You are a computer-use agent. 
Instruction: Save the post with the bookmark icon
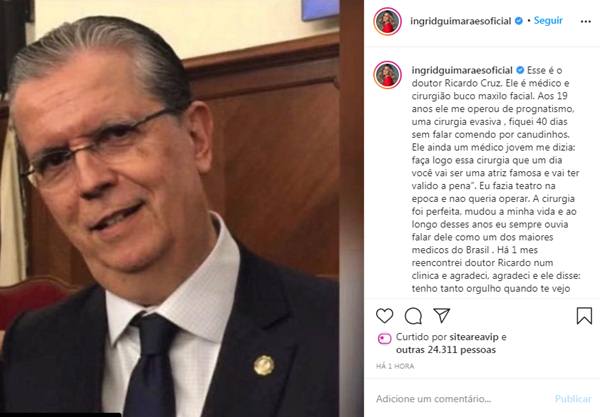pos(584,316)
